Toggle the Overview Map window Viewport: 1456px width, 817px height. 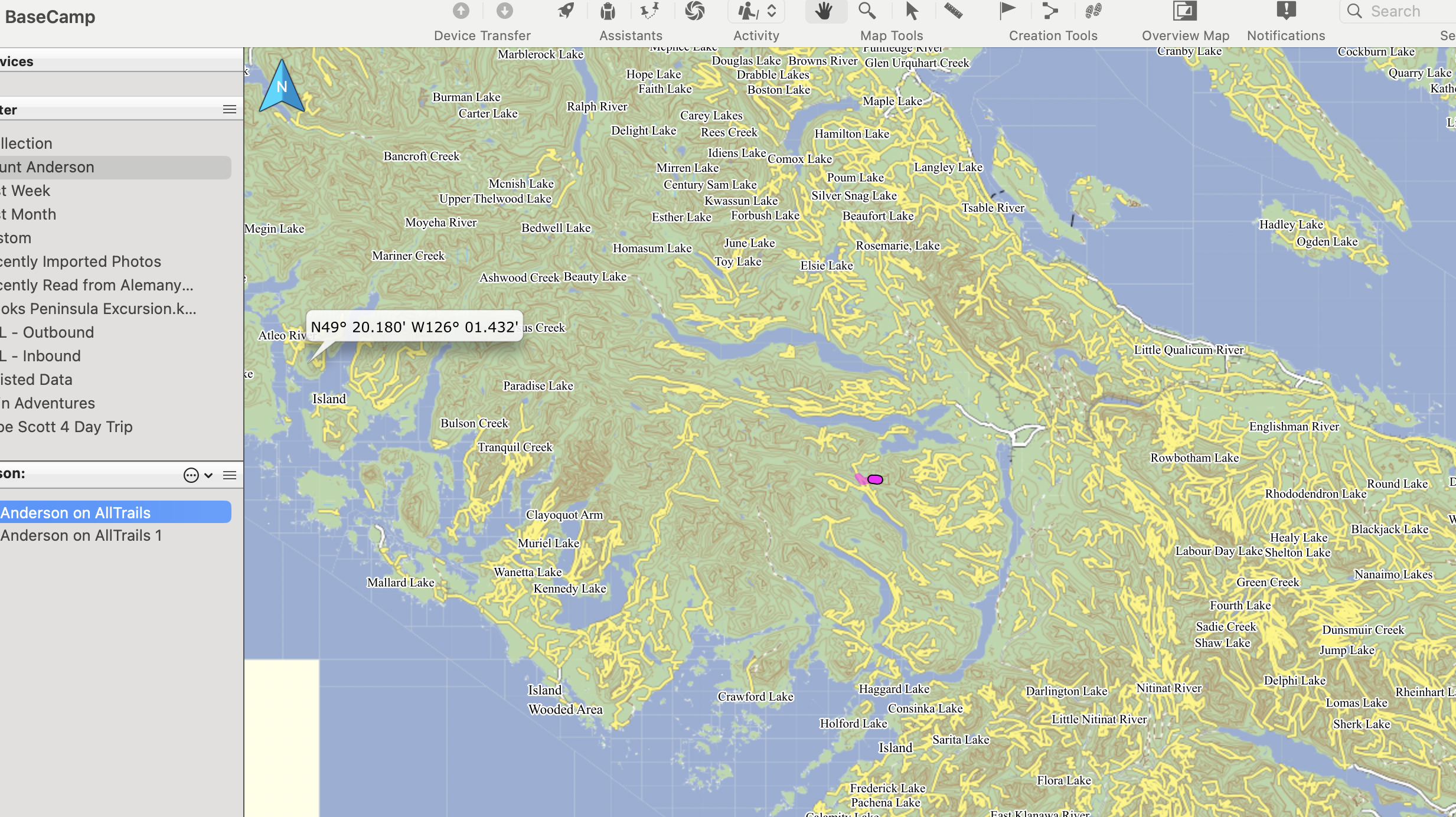[1184, 11]
